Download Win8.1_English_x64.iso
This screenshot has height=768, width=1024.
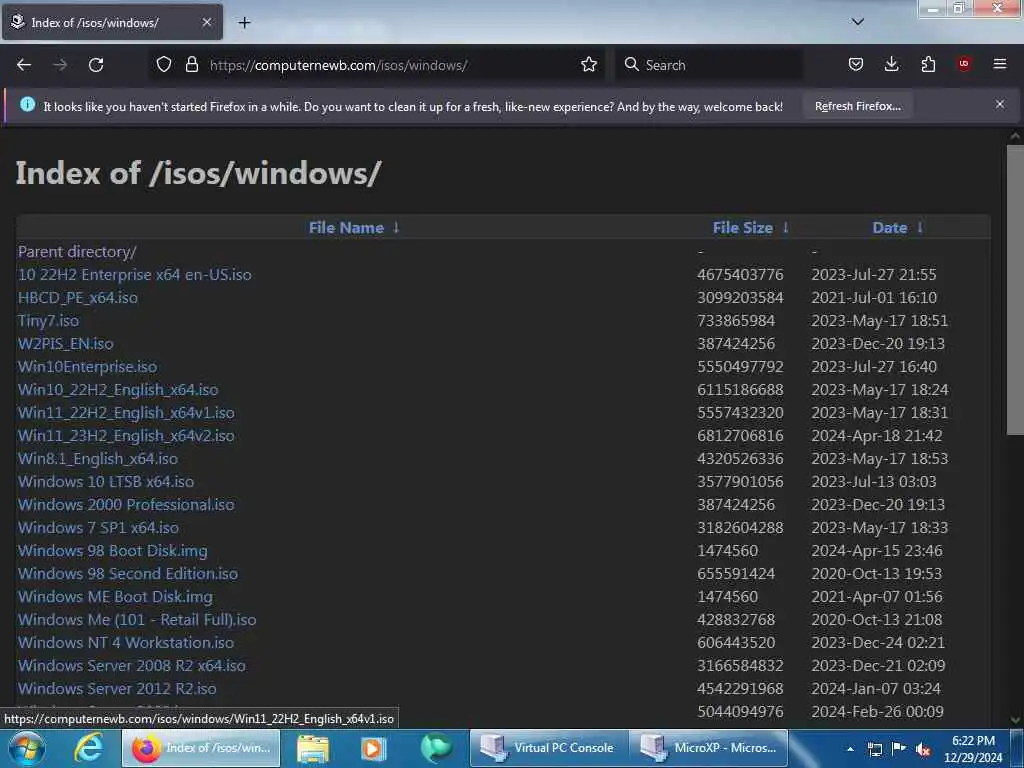(97, 458)
